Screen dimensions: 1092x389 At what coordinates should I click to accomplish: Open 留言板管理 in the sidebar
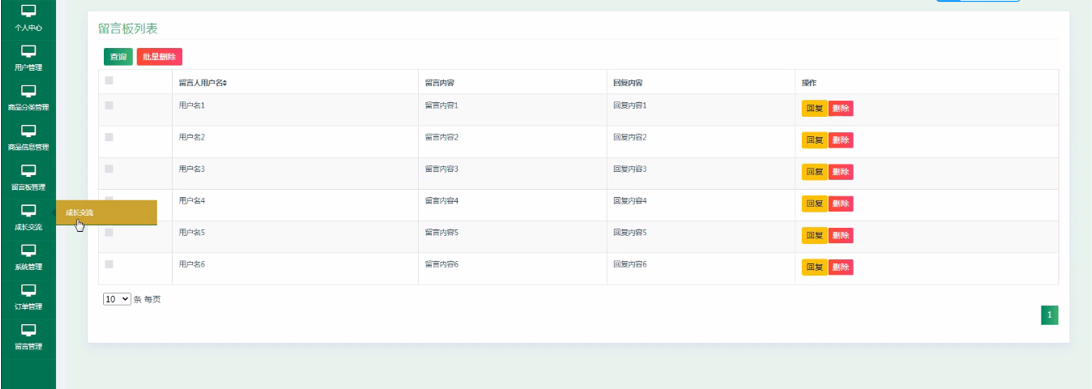tap(29, 177)
